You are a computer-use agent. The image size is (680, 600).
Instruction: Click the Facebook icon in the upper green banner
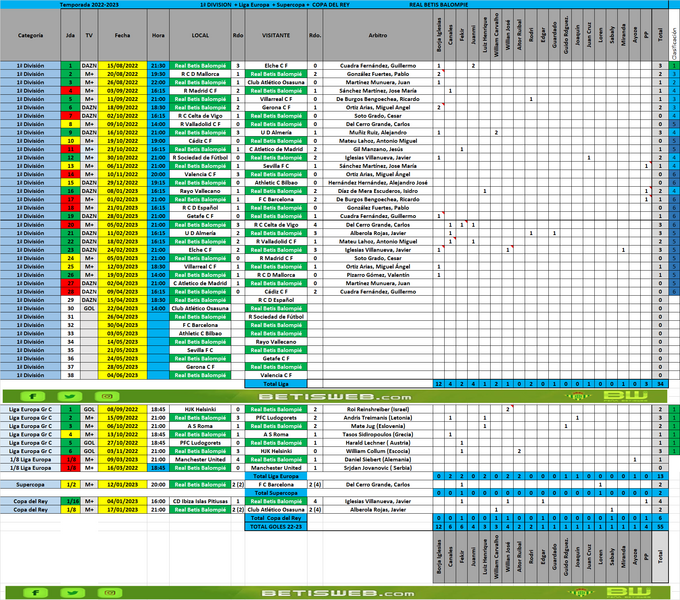coord(32,396)
